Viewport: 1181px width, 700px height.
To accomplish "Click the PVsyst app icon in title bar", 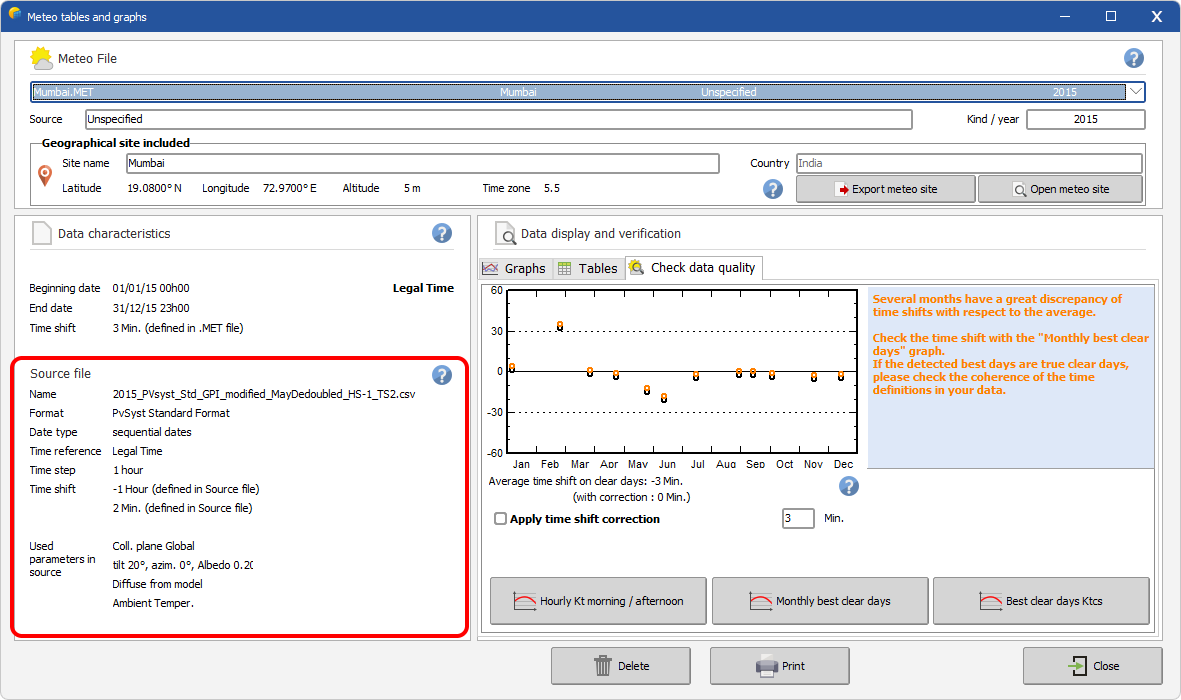I will coord(14,14).
